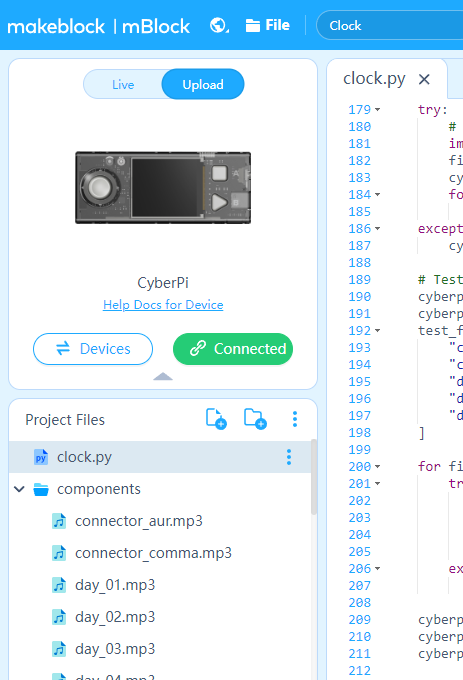Click the connector_comma.mp3 audio icon
The width and height of the screenshot is (463, 680).
point(59,553)
